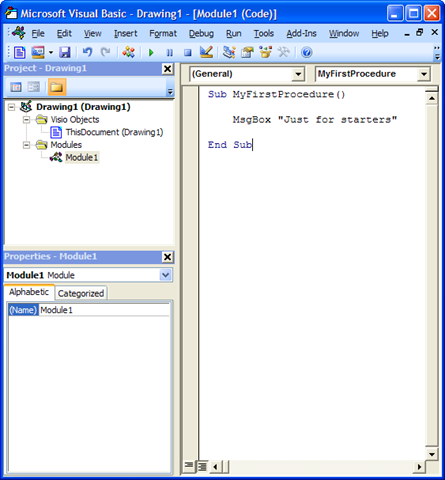The height and width of the screenshot is (480, 445).
Task: Open the (General) object dropdown
Action: [x=298, y=74]
